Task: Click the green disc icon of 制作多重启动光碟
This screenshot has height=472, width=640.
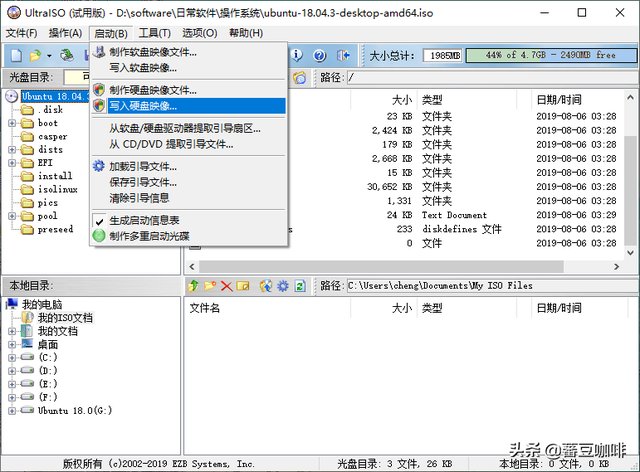Action: pyautogui.click(x=99, y=236)
